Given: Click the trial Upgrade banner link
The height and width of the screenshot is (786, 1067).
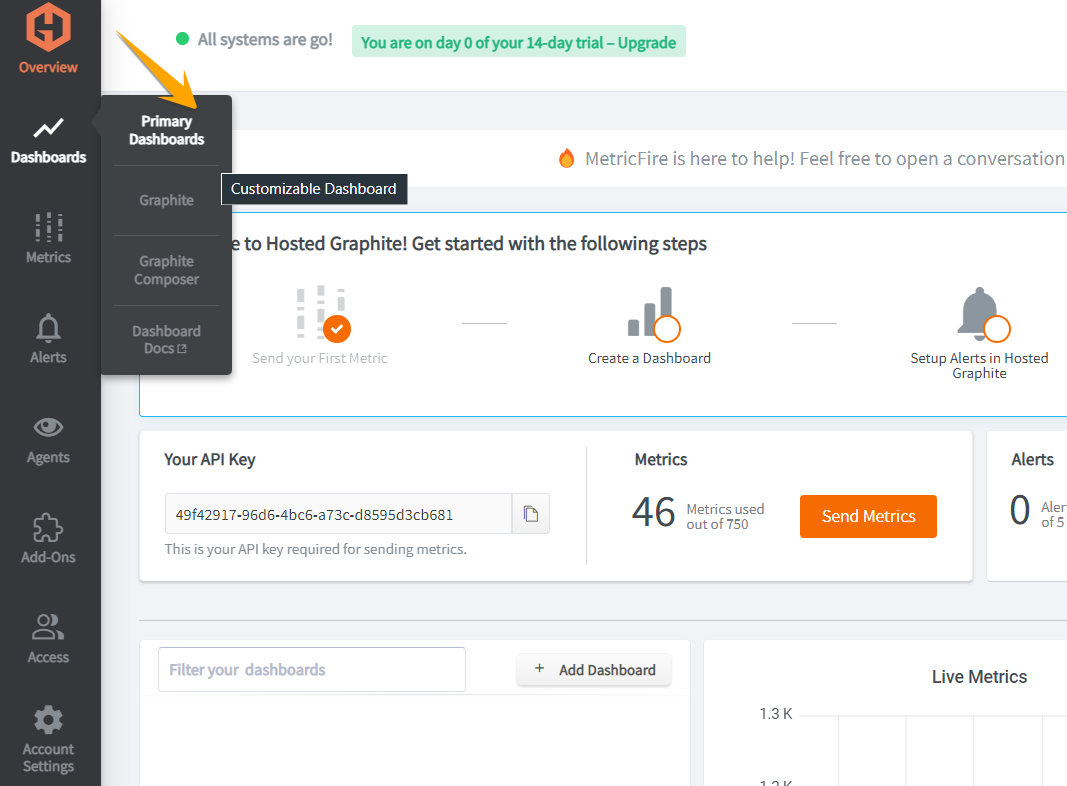Looking at the screenshot, I should pyautogui.click(x=519, y=42).
